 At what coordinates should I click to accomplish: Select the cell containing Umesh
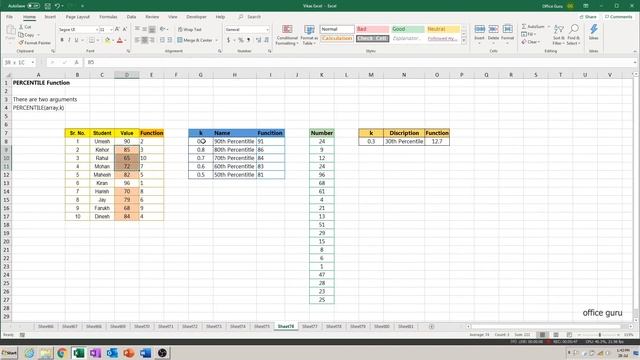coord(102,141)
